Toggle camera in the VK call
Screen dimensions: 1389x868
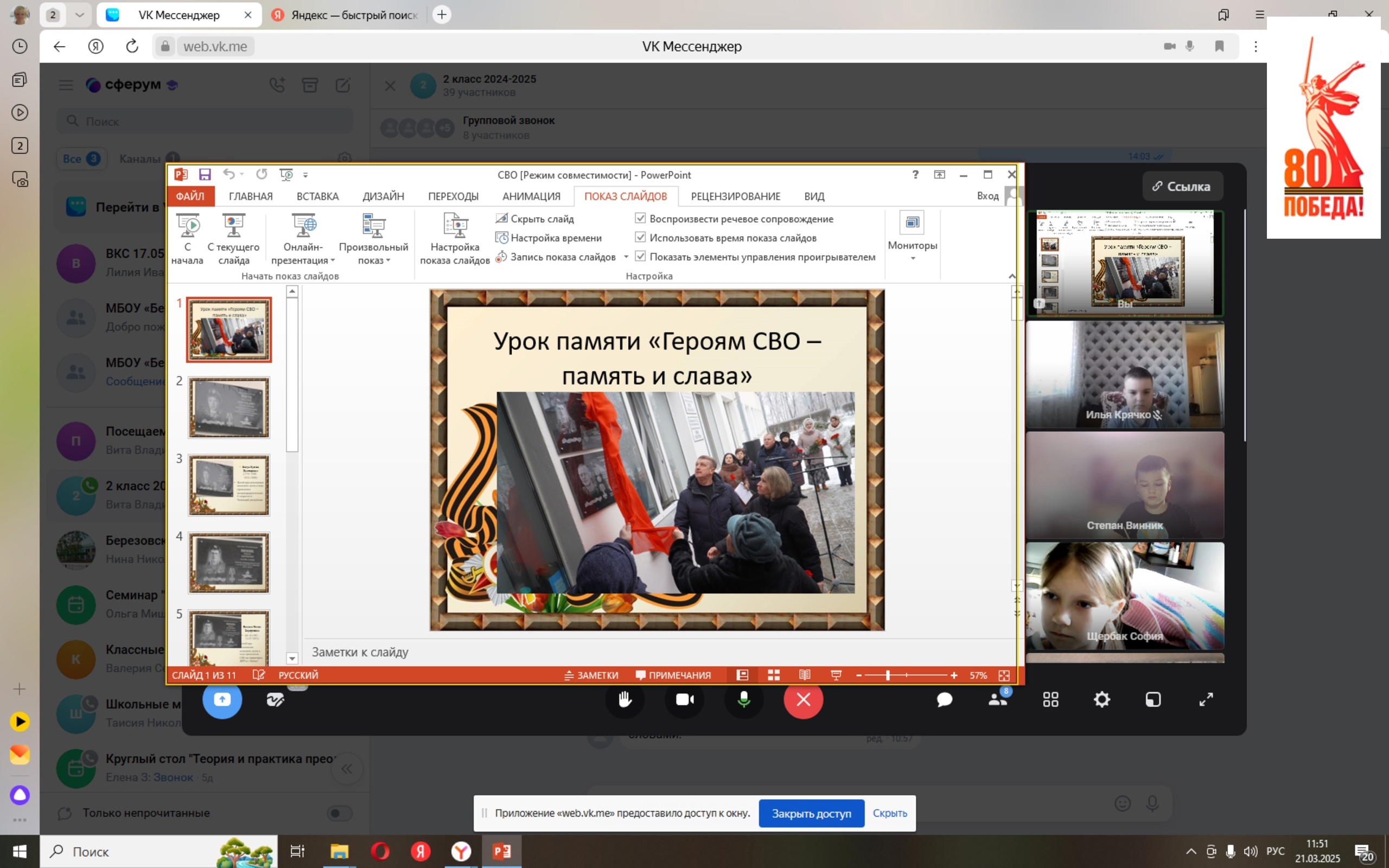coord(685,699)
